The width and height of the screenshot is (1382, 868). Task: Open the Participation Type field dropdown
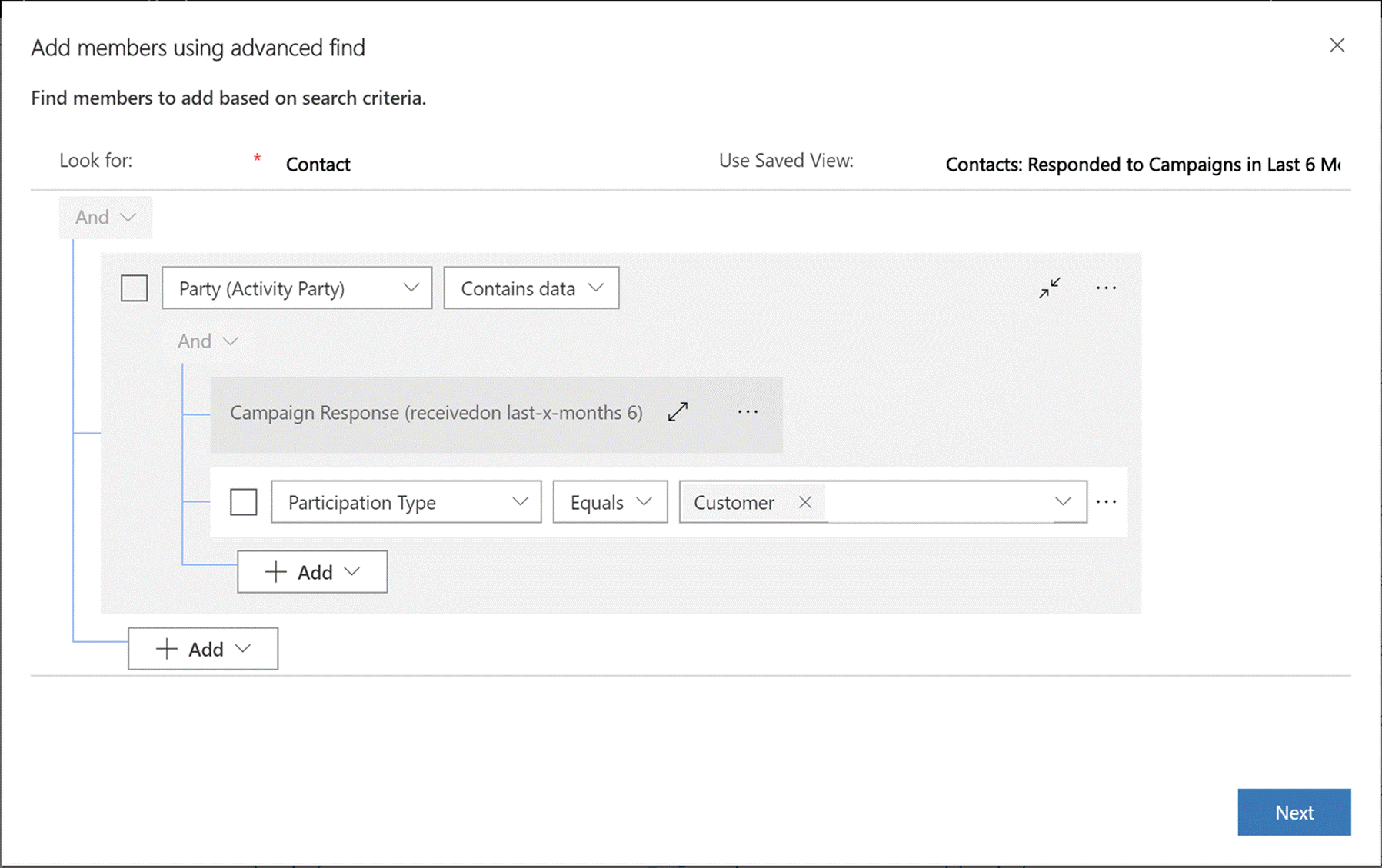pos(406,502)
